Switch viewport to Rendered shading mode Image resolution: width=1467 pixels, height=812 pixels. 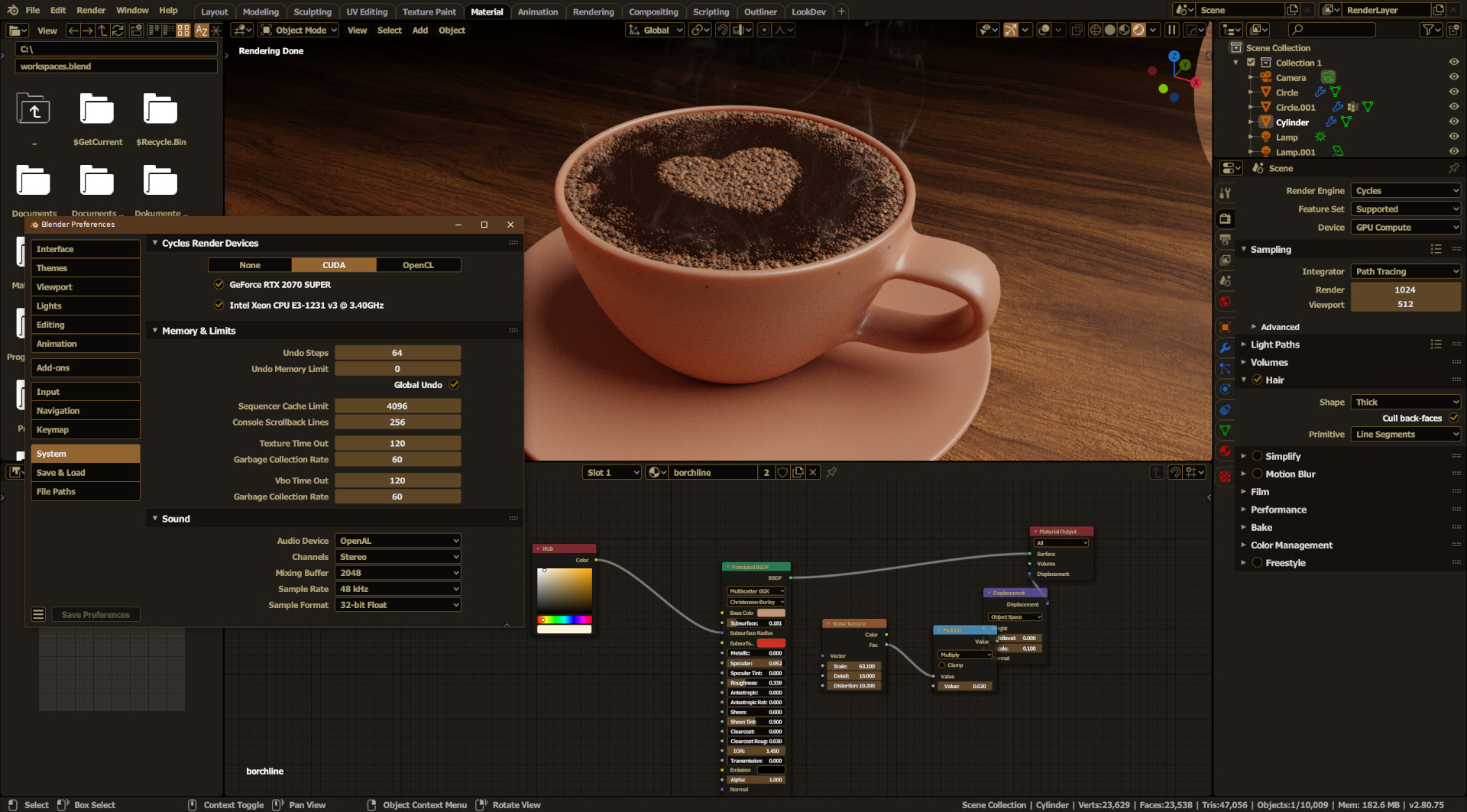click(1138, 30)
